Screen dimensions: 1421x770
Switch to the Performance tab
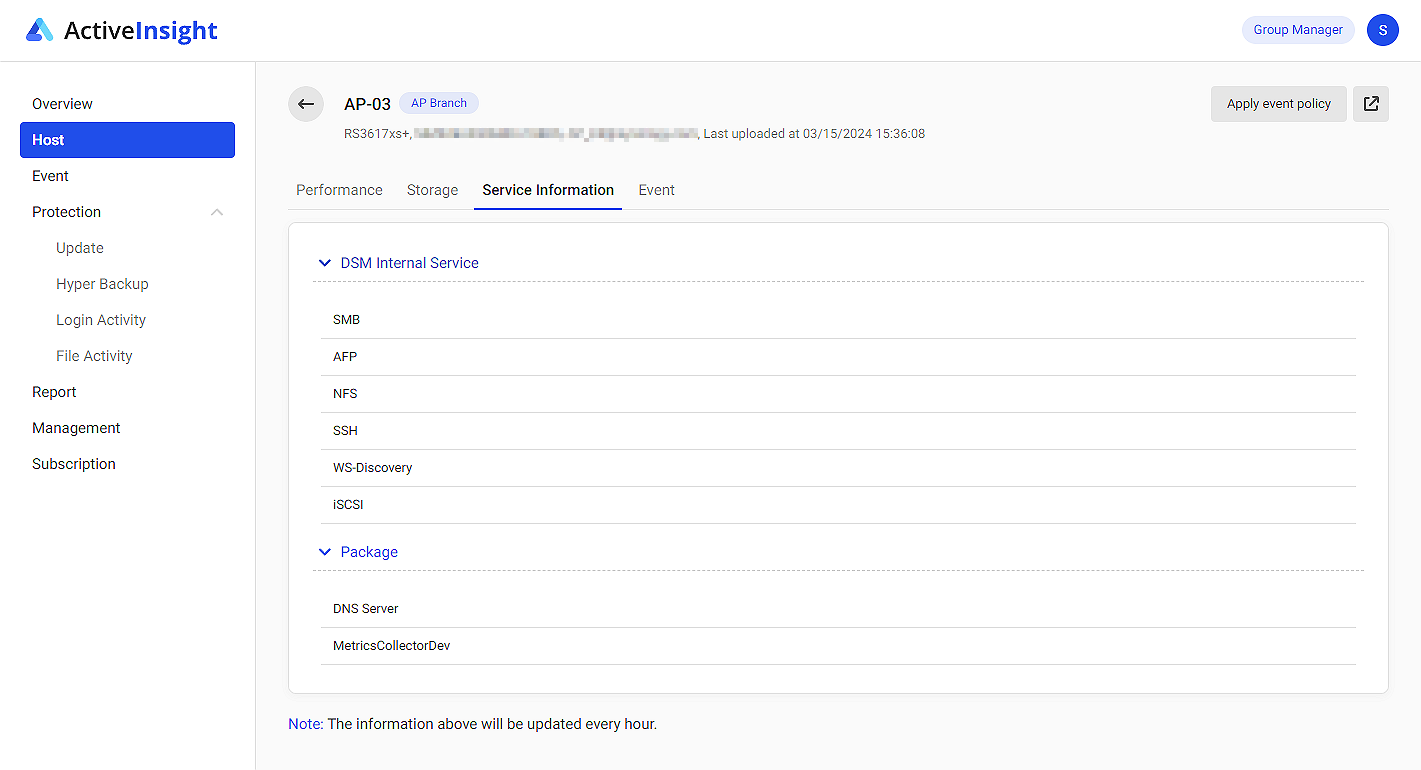(x=339, y=190)
